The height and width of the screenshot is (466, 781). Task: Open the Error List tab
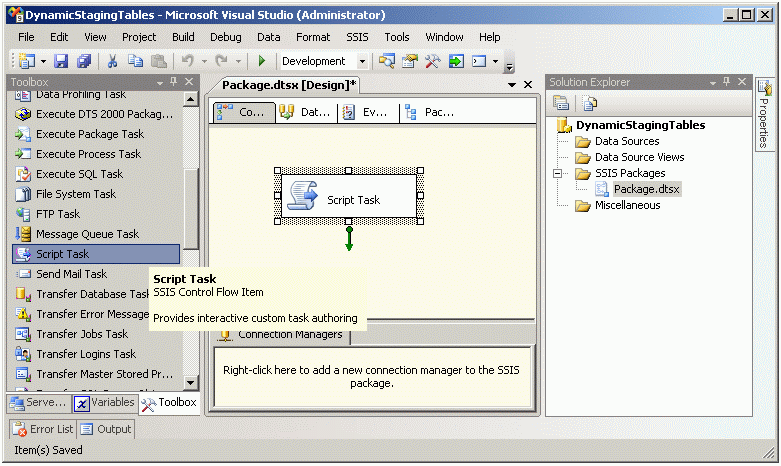pos(43,429)
